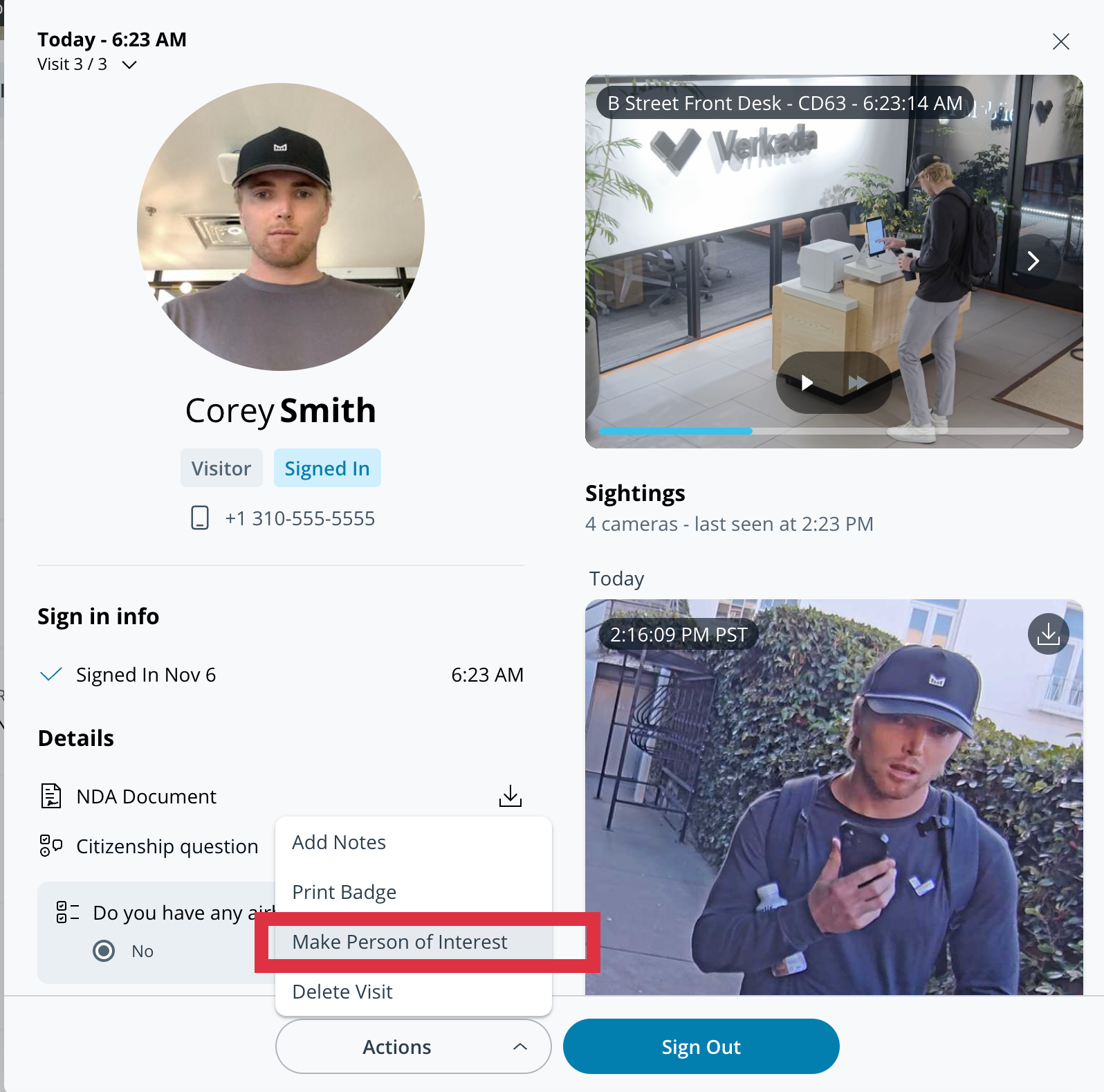Choose Delete Visit from menu
Screen dimensions: 1104x1092
(342, 992)
